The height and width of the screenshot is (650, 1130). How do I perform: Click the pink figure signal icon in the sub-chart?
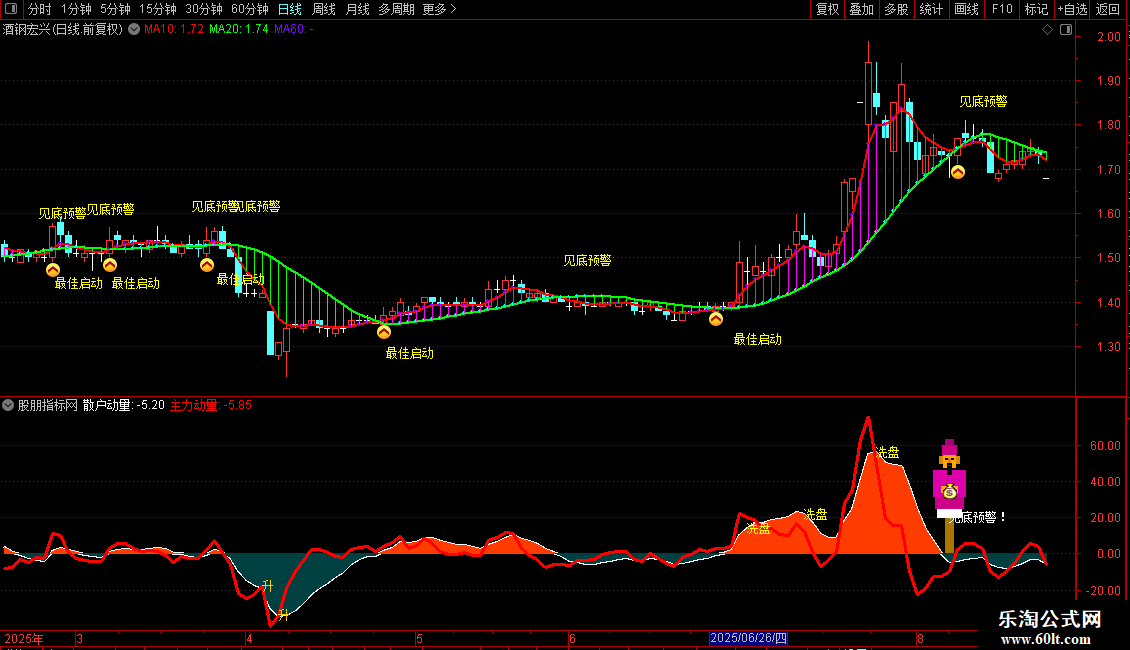click(x=949, y=478)
